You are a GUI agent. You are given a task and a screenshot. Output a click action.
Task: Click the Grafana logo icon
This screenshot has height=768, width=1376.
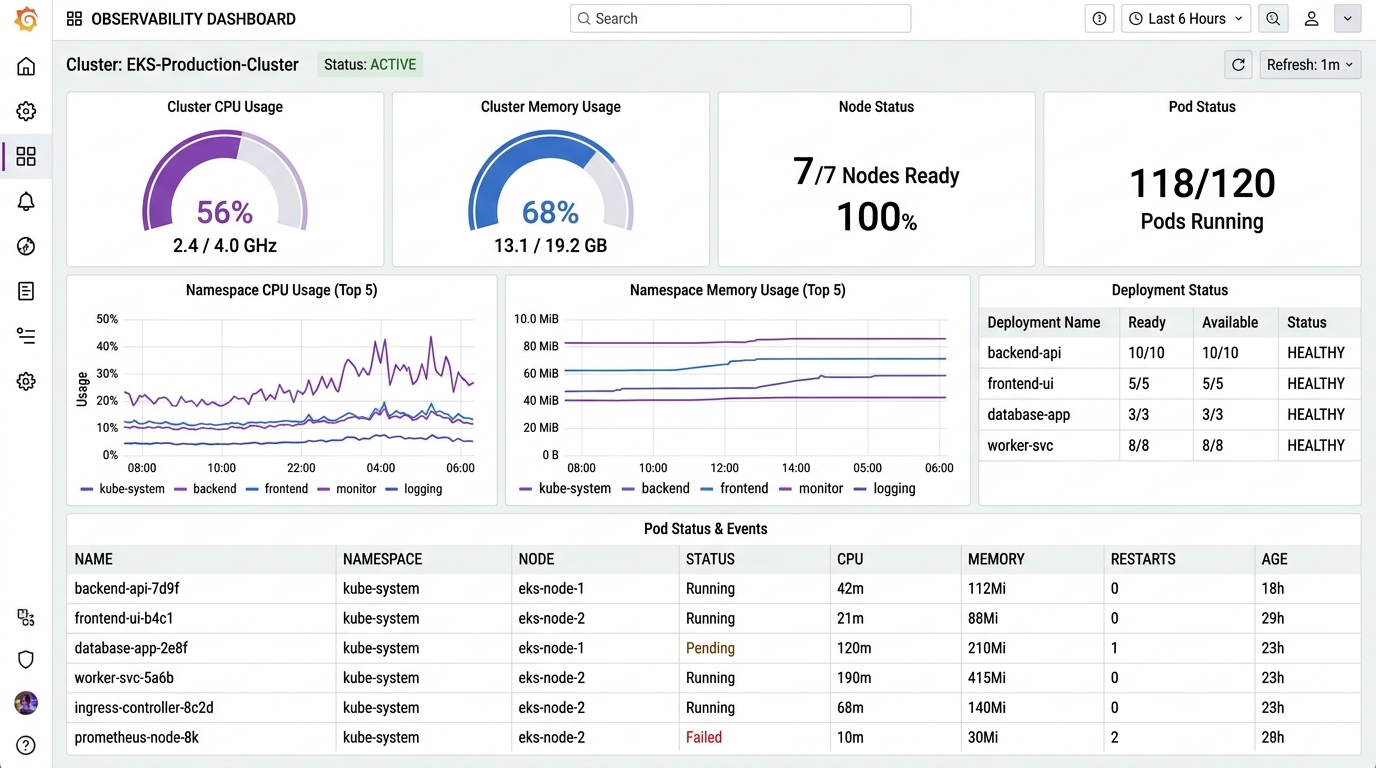coord(26,19)
